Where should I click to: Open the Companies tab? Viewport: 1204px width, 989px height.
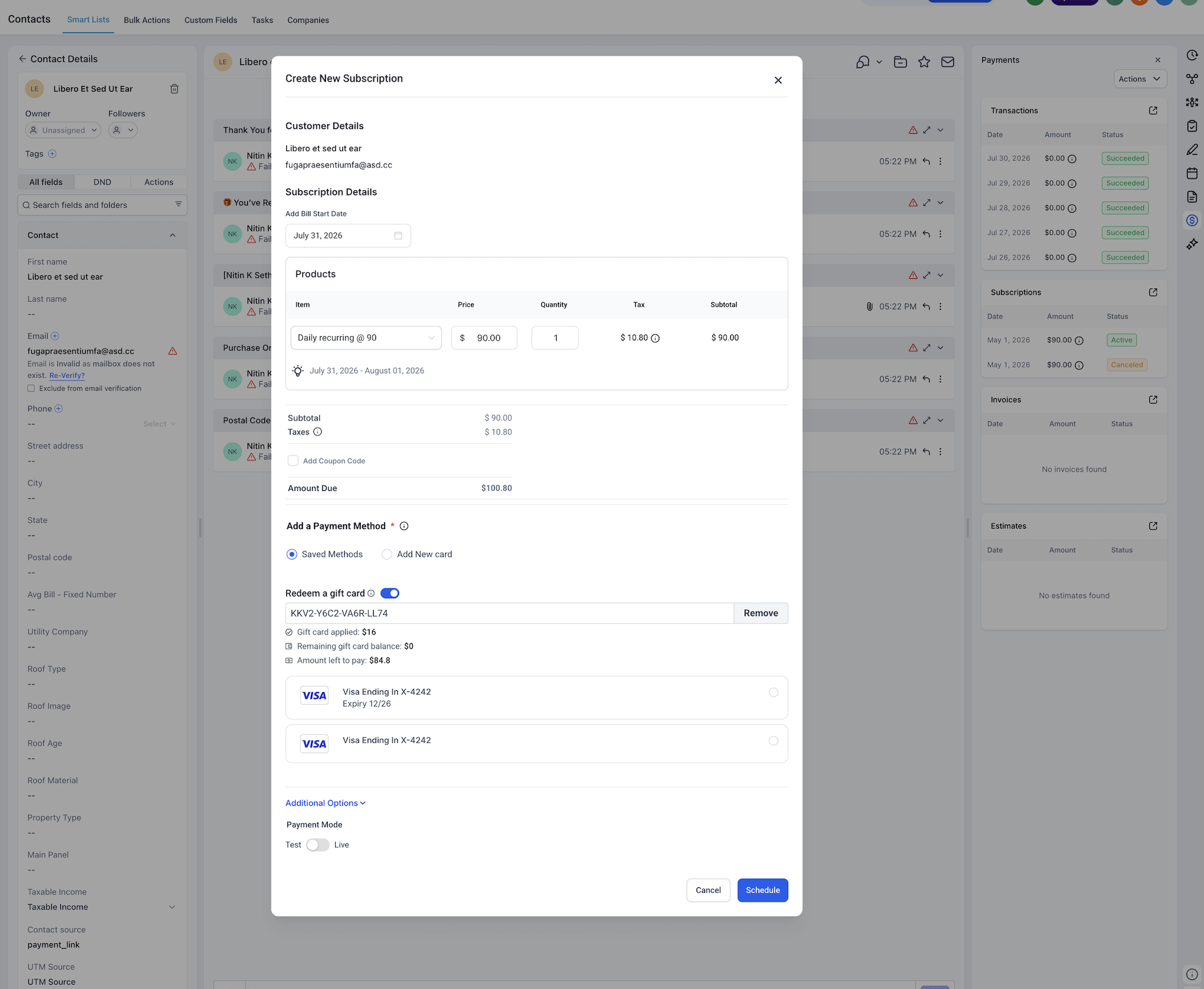(x=308, y=20)
